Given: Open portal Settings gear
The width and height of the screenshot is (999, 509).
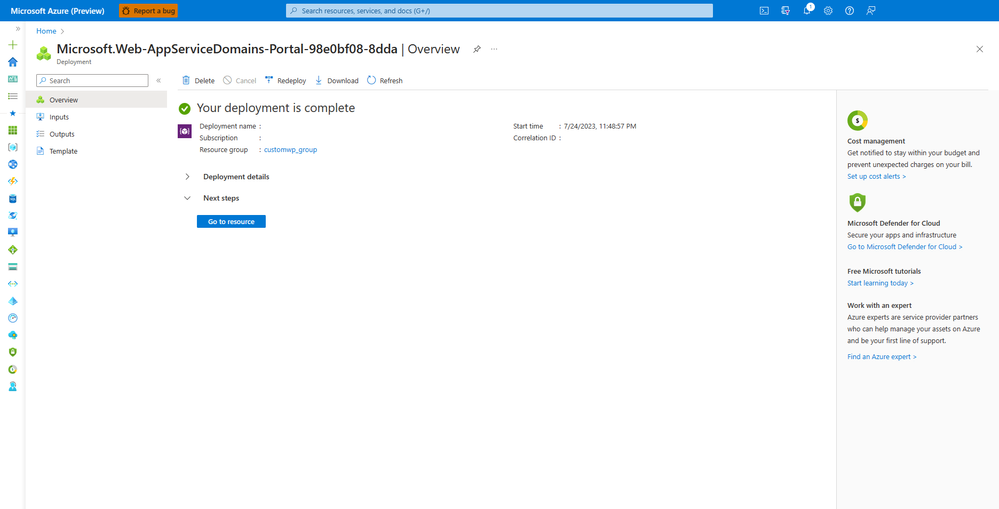Looking at the screenshot, I should tap(828, 11).
